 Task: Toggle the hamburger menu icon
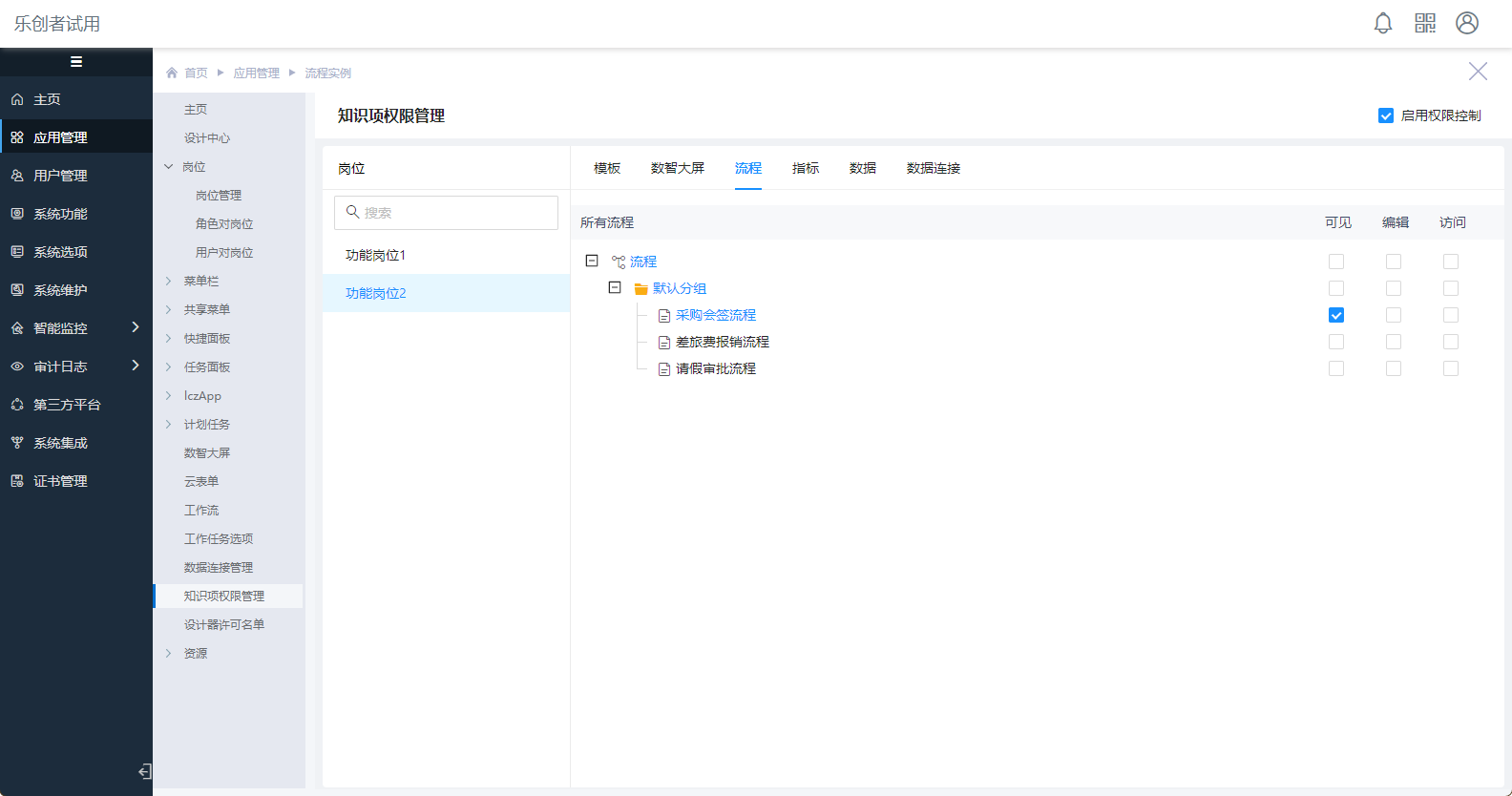pyautogui.click(x=76, y=62)
